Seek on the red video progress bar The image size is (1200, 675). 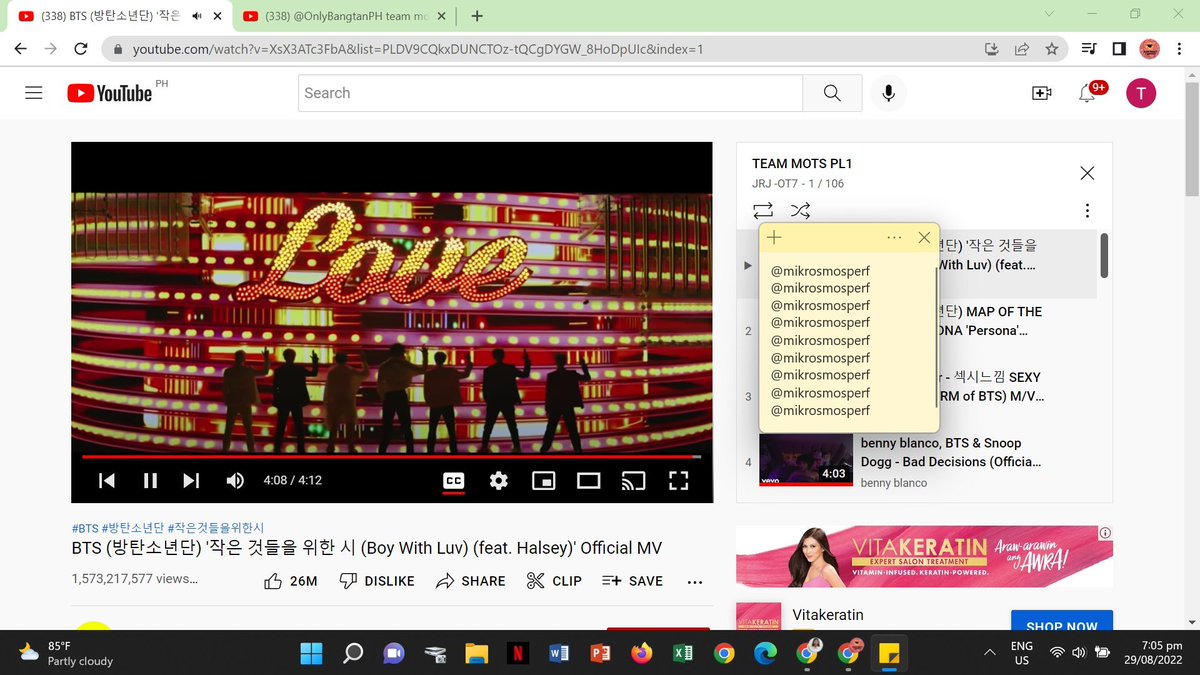tap(392, 457)
